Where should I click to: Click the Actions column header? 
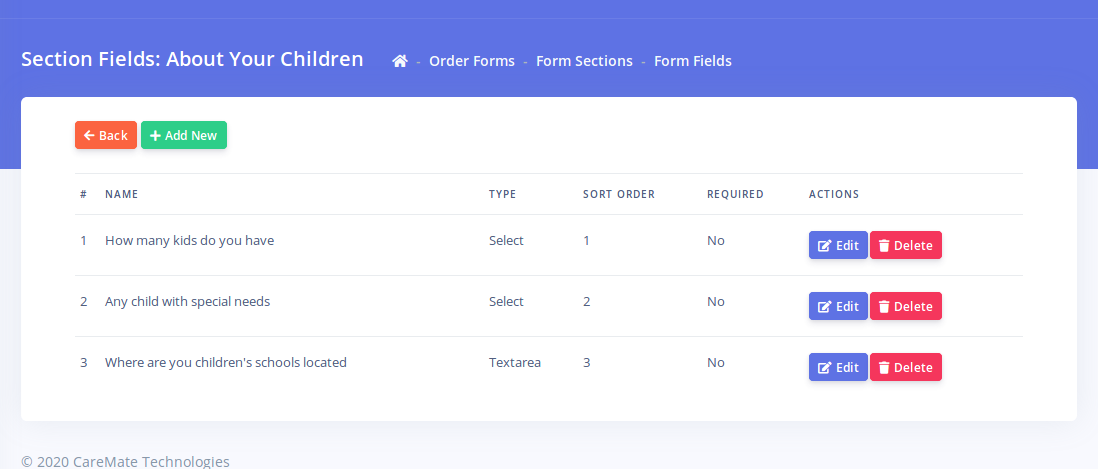833,194
